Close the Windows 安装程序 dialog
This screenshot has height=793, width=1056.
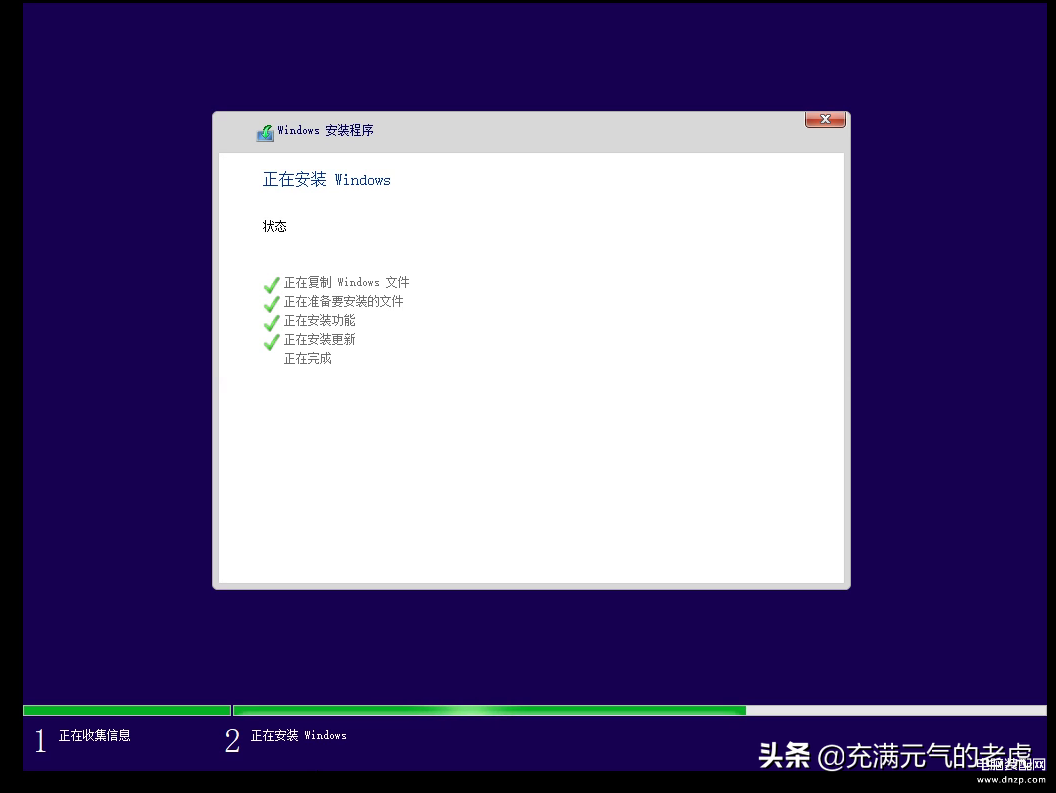(825, 119)
